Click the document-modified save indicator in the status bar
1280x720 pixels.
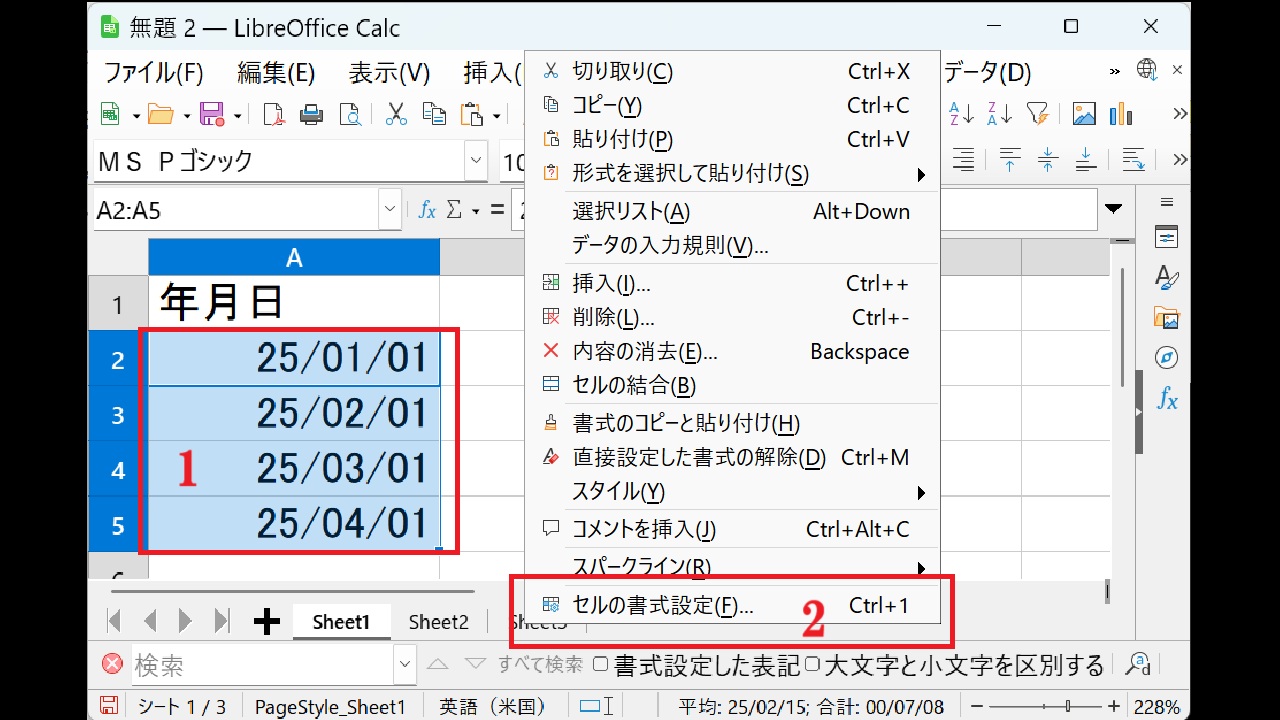108,706
